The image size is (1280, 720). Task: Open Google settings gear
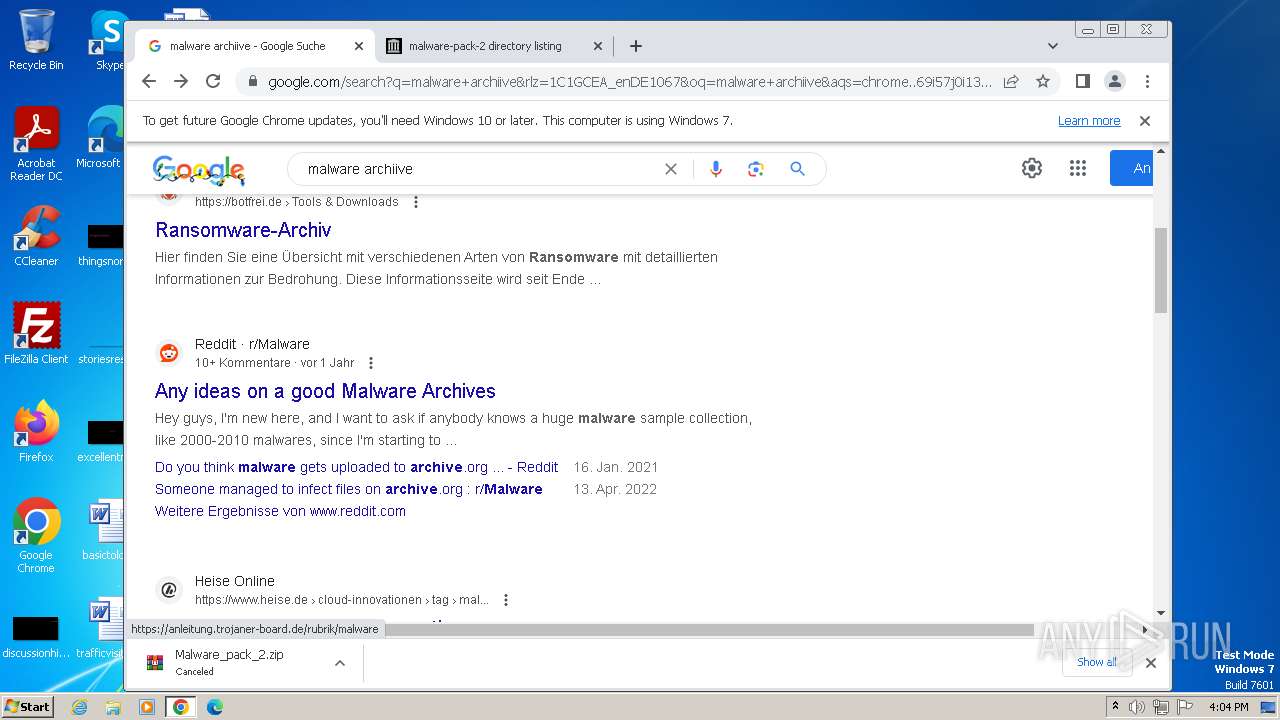[1032, 168]
